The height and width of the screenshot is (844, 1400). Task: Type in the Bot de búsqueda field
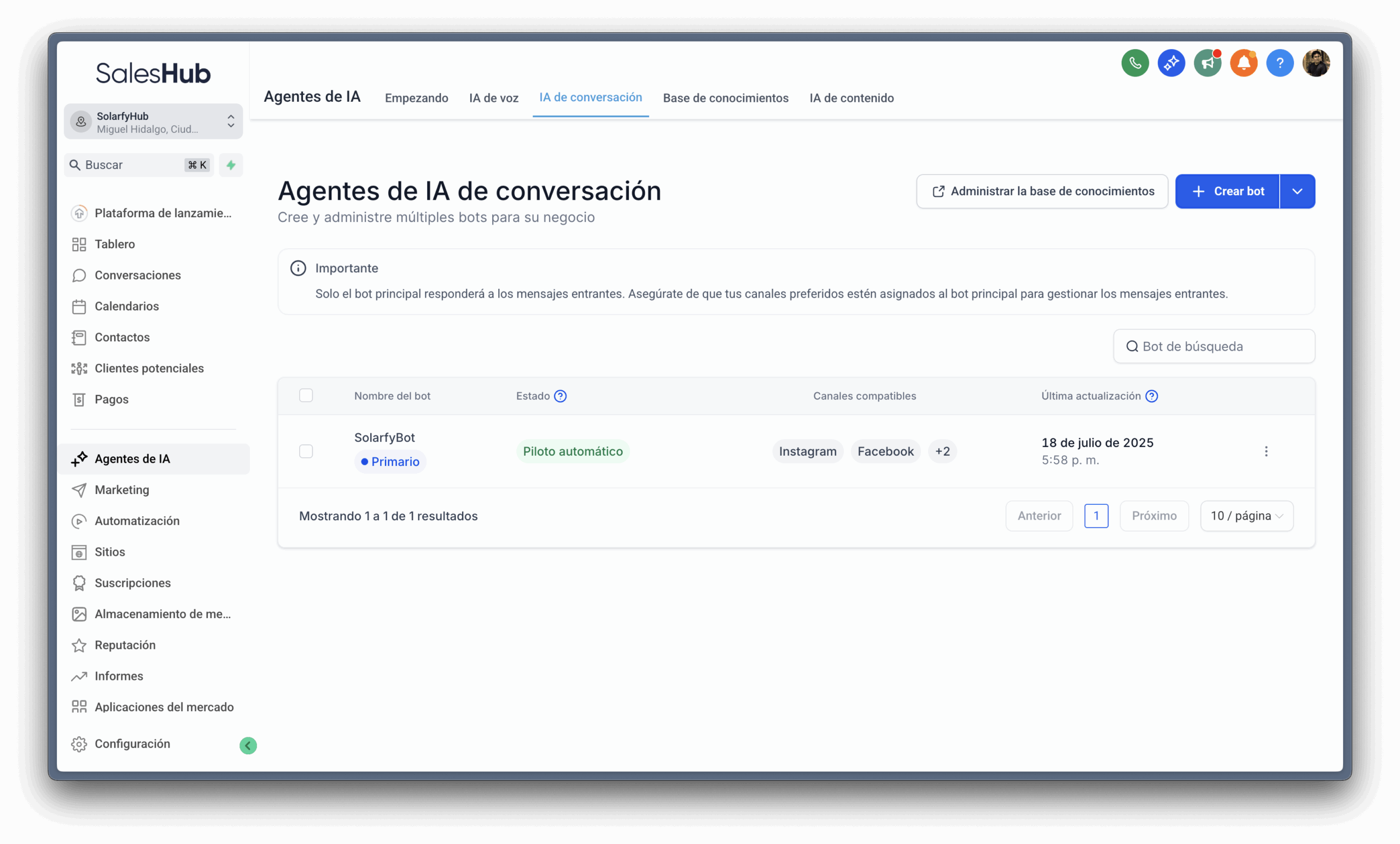tap(1213, 346)
